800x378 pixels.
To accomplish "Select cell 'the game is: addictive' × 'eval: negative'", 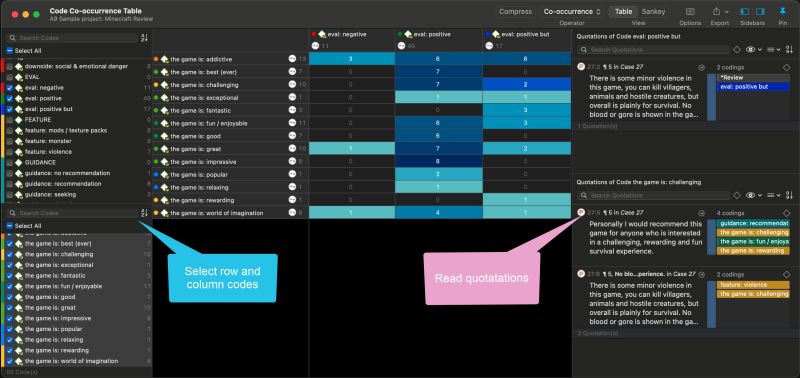I will pyautogui.click(x=352, y=59).
